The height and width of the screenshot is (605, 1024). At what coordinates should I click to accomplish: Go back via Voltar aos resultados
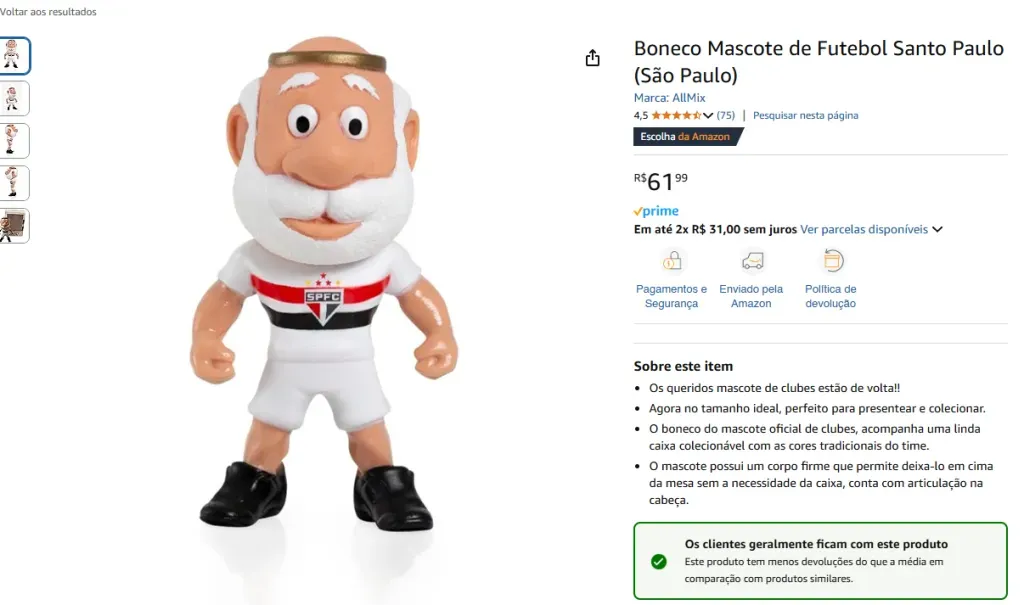[48, 12]
